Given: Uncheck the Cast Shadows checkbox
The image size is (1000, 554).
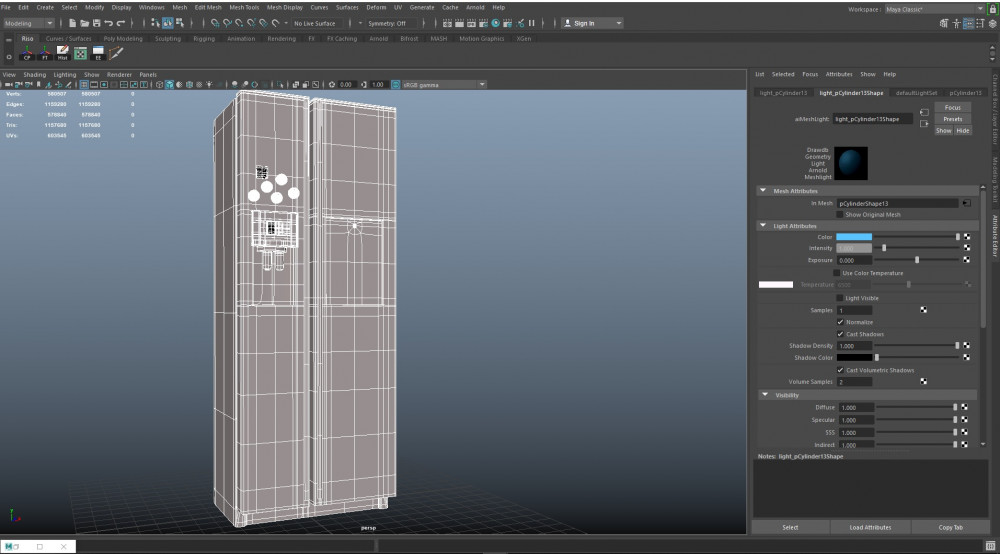Looking at the screenshot, I should [839, 334].
